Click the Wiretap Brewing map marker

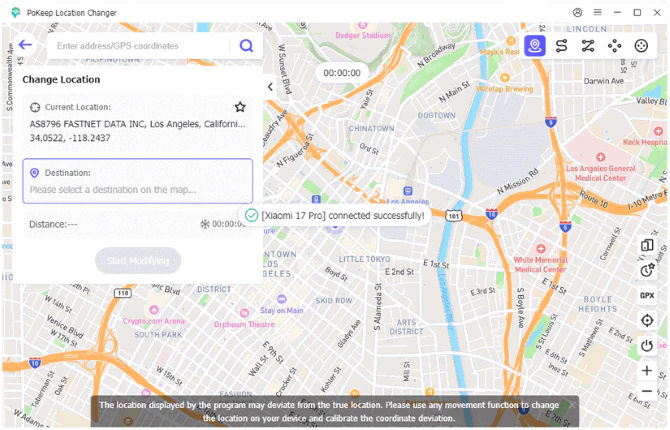(x=505, y=77)
